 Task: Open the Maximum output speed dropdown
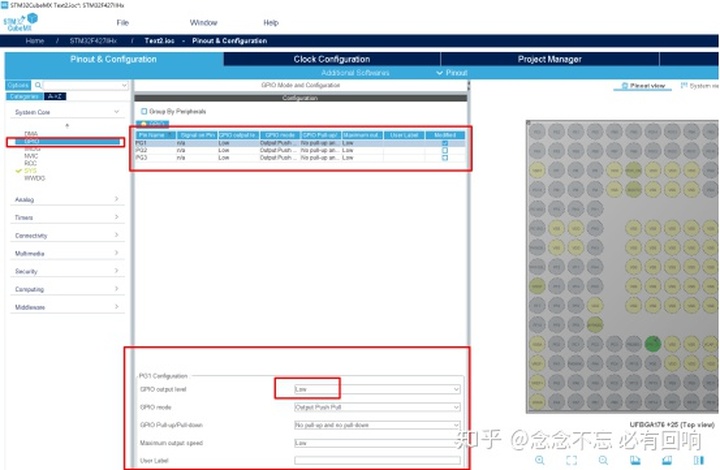[377, 443]
